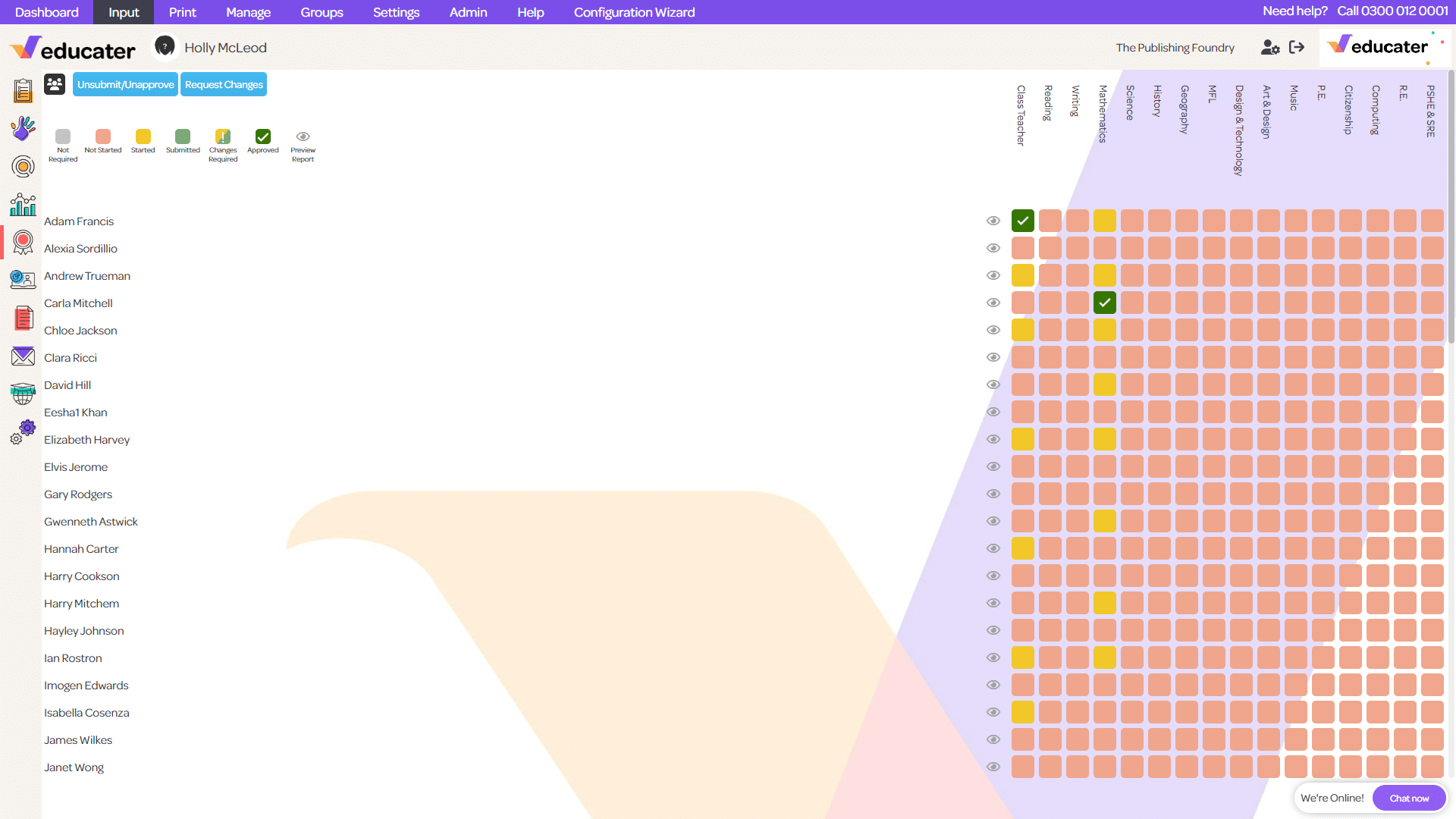Open the Help menu

531,12
